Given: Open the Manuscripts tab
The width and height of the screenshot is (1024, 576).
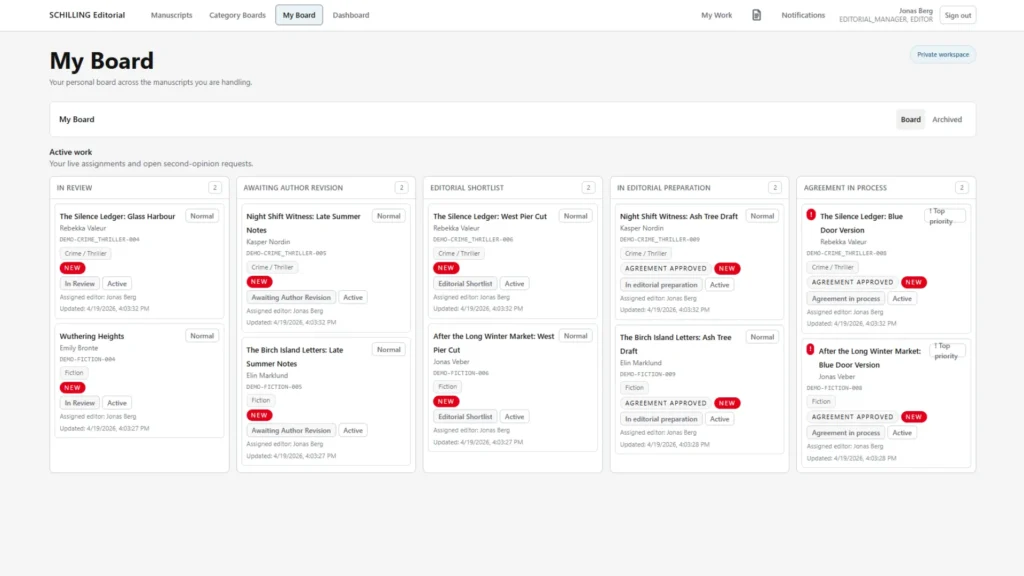Looking at the screenshot, I should click(x=171, y=15).
